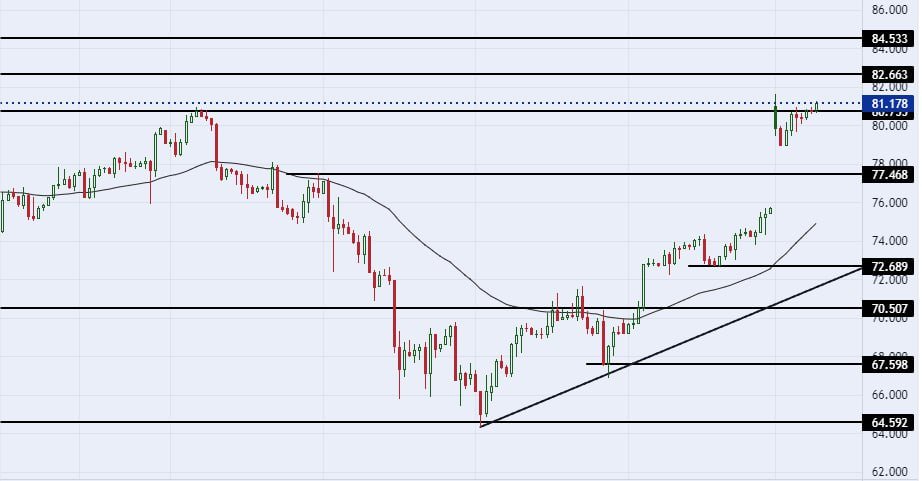
Task: Click the 62.000 price axis tick
Action: tap(889, 471)
